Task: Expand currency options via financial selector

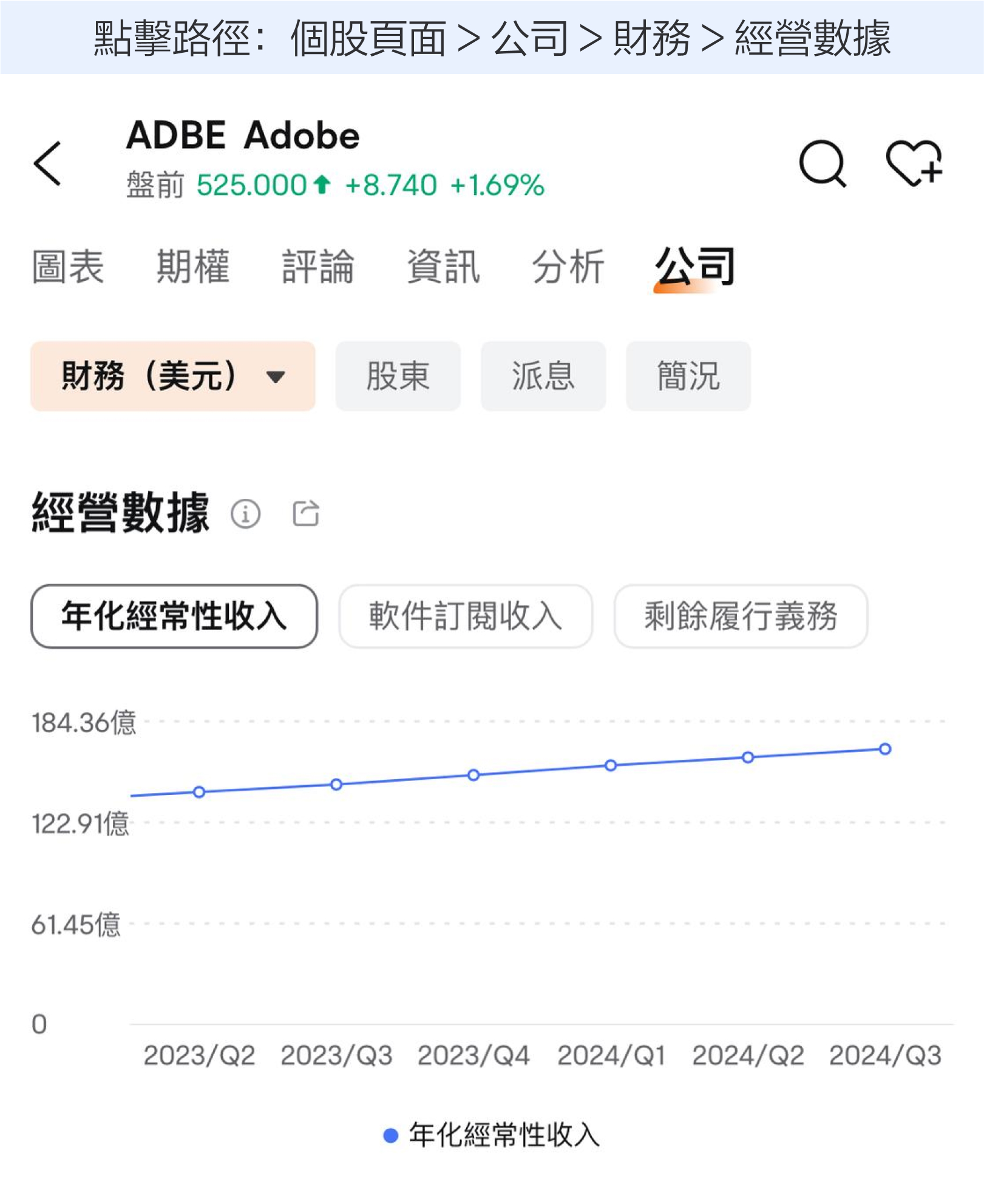Action: (x=172, y=376)
